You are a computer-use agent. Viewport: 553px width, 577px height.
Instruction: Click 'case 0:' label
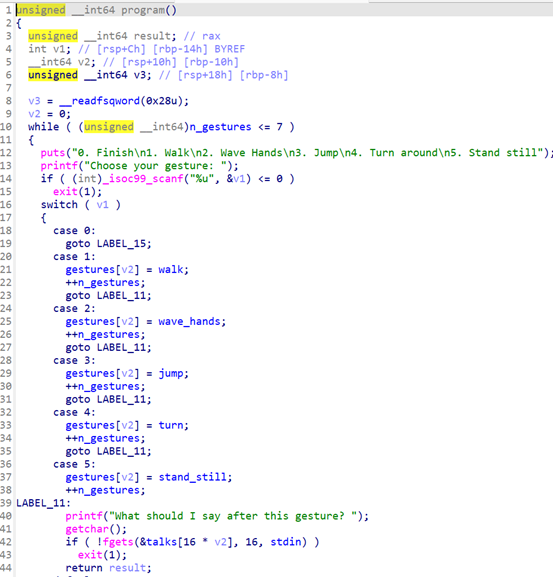[x=74, y=231]
